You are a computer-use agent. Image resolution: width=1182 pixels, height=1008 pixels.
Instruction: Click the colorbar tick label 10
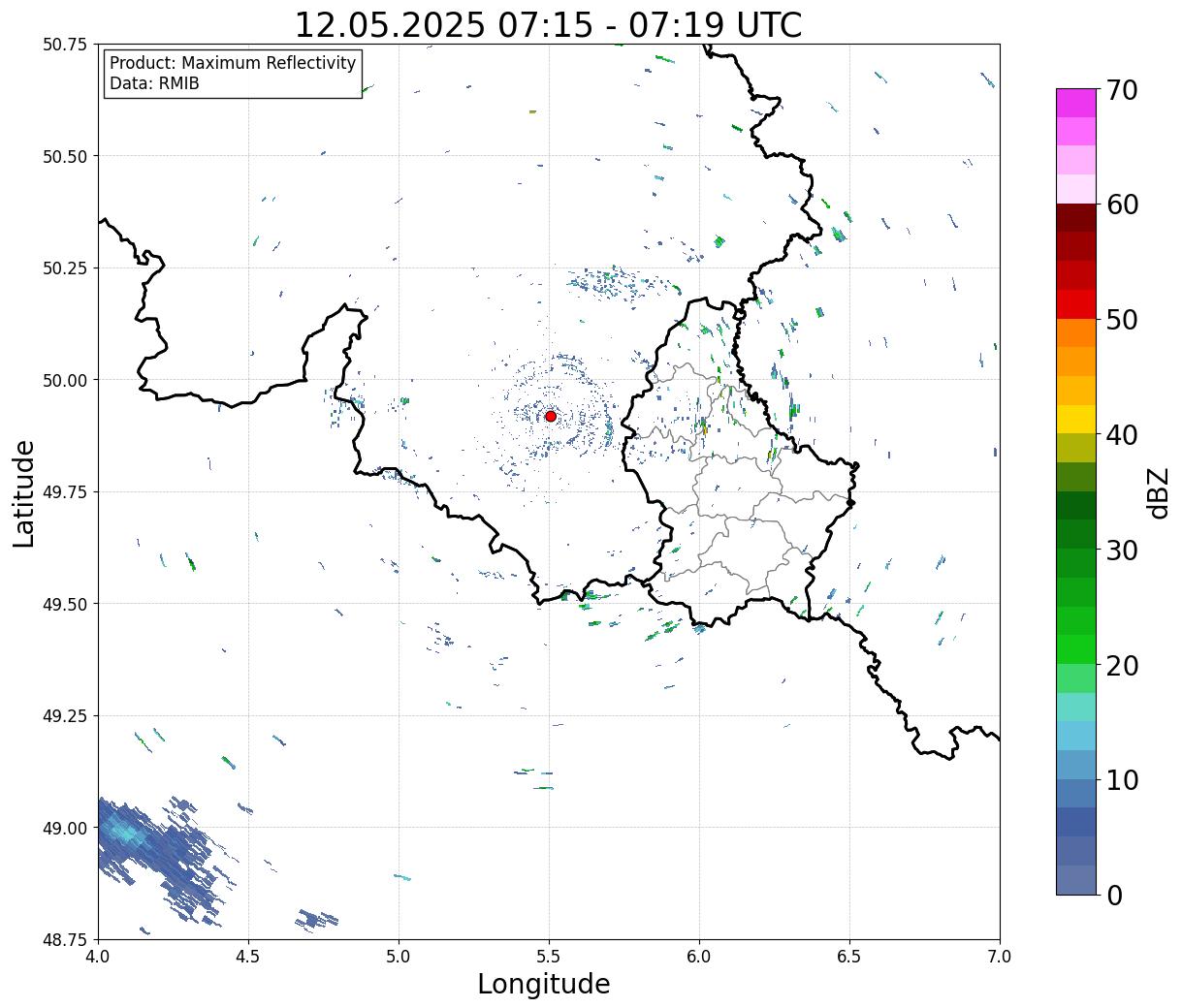1122,780
